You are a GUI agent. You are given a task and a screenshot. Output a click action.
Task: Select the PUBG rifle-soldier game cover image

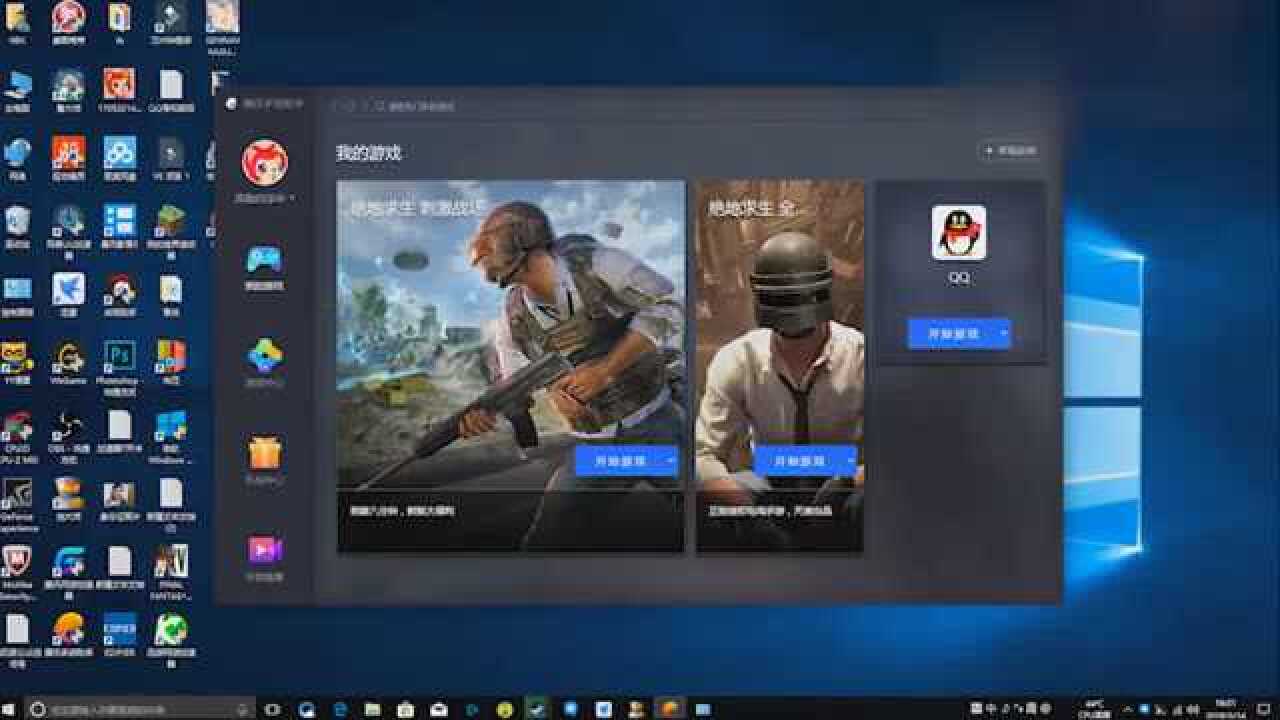pyautogui.click(x=511, y=335)
